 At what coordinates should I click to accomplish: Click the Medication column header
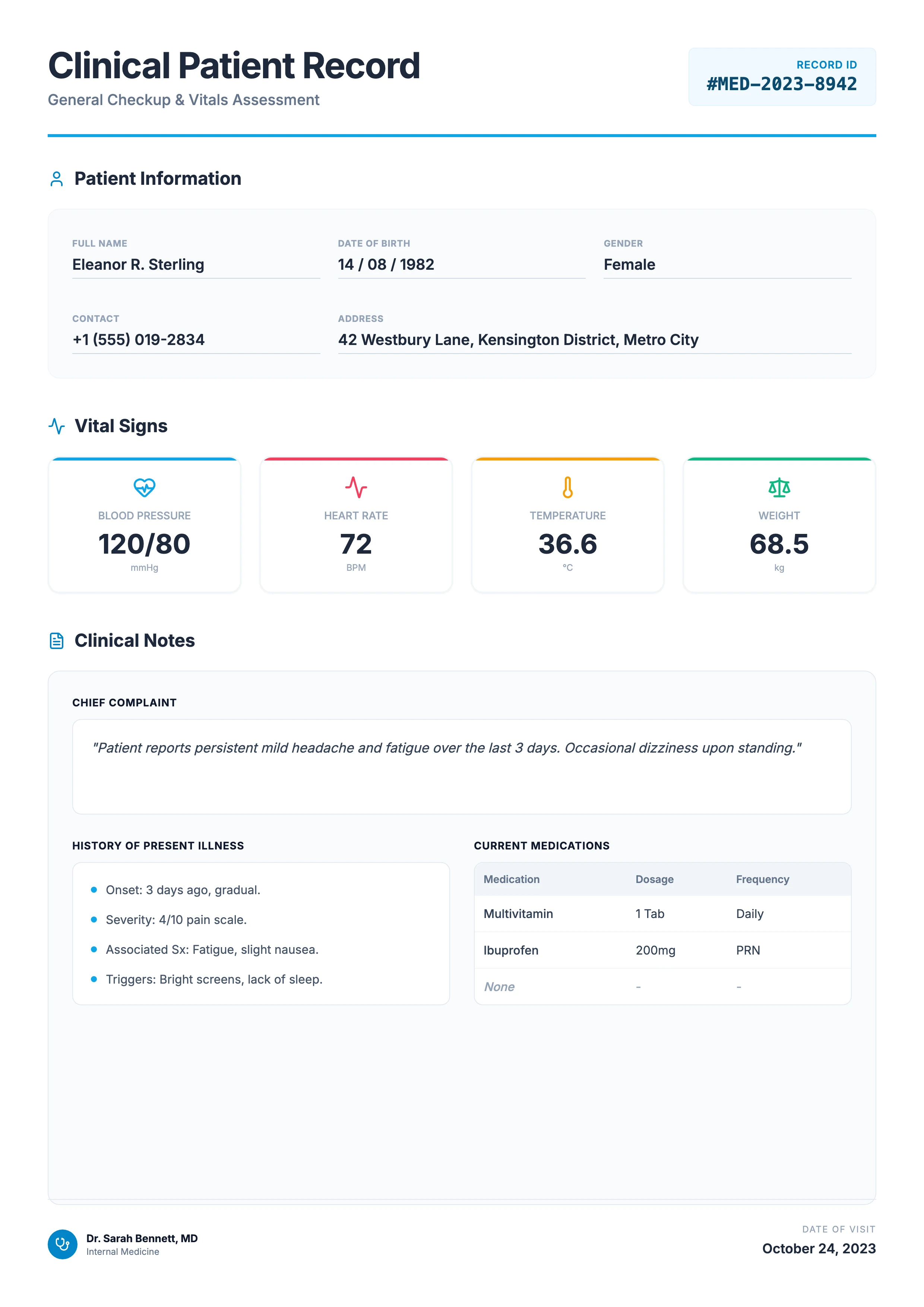[511, 879]
